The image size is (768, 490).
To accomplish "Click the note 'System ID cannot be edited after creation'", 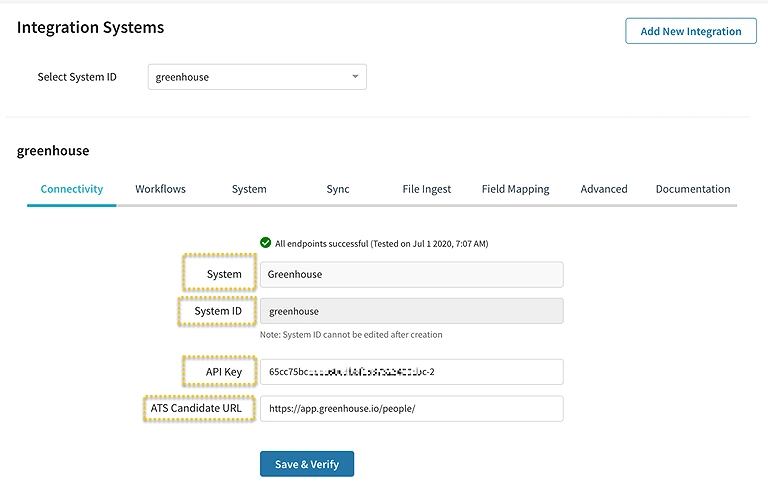I will point(351,335).
